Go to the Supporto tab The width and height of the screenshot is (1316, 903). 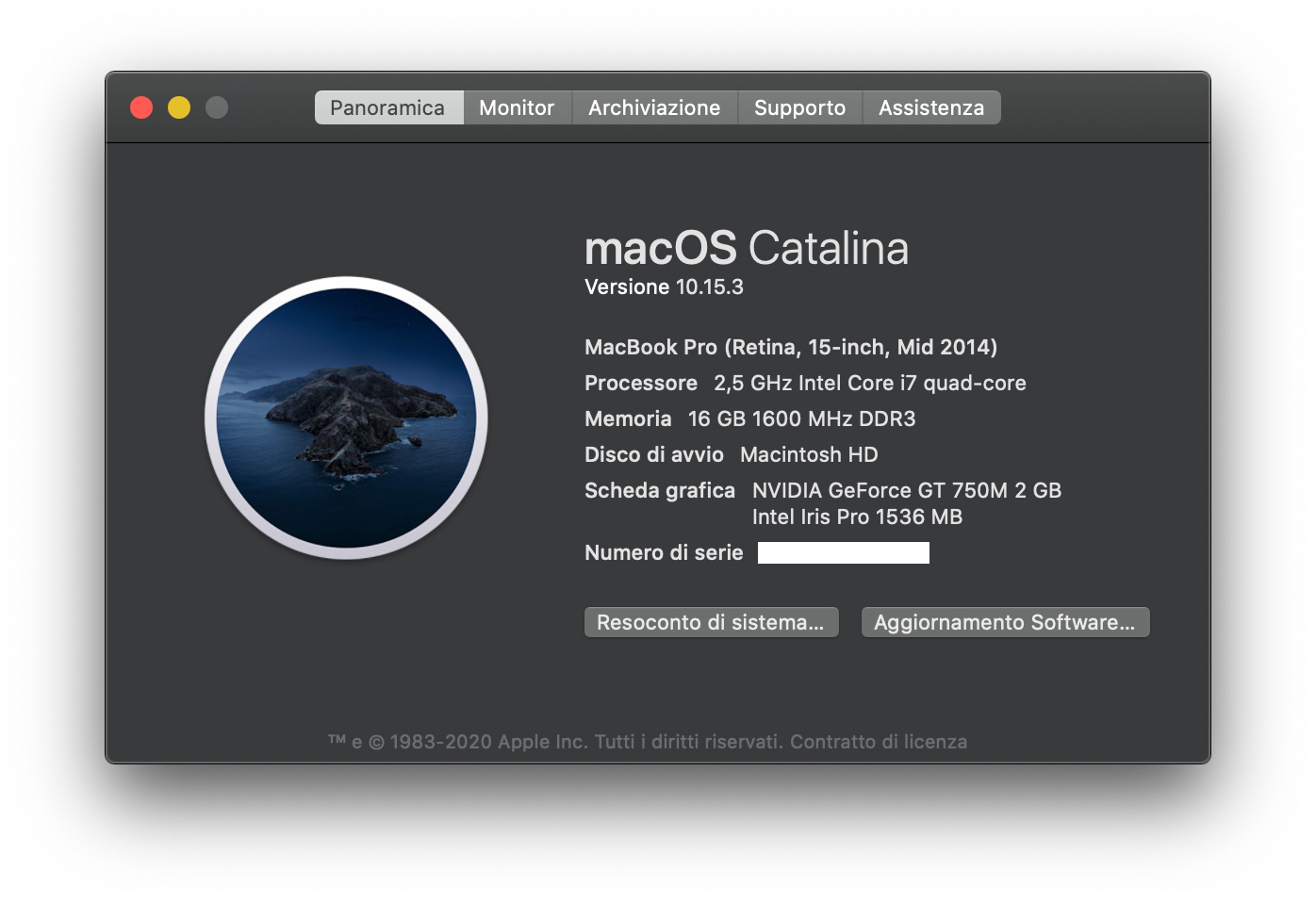click(799, 107)
